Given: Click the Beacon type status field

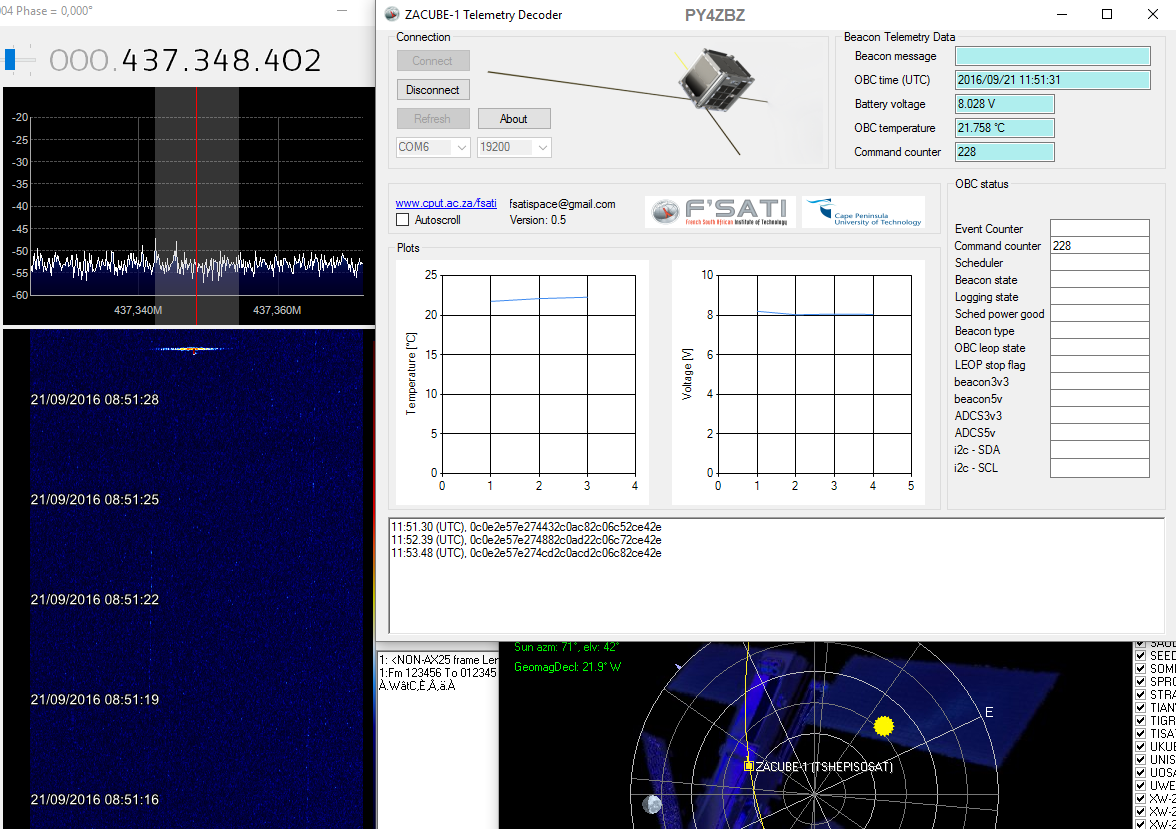Looking at the screenshot, I should click(1100, 331).
